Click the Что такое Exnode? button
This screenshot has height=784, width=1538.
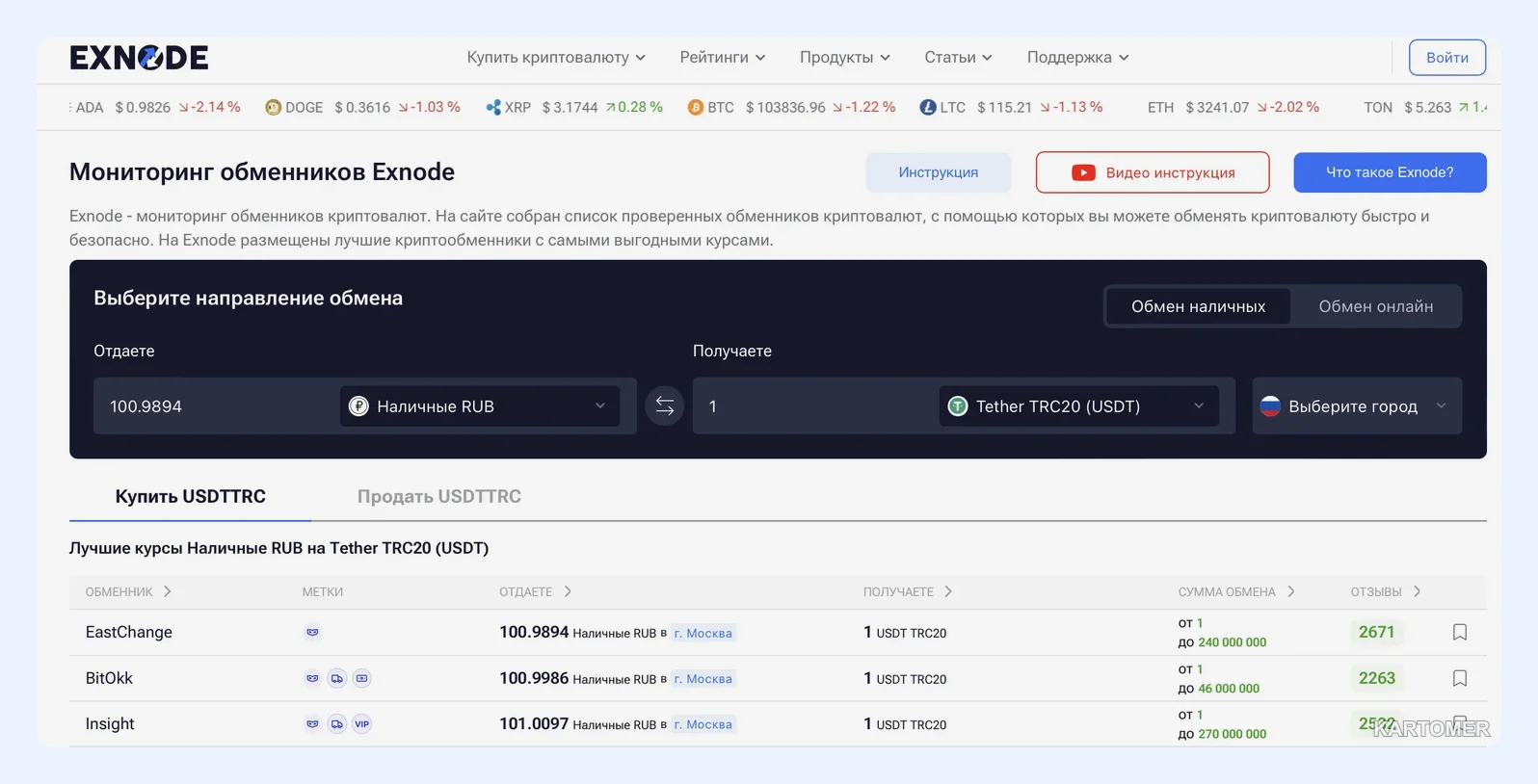pos(1390,172)
